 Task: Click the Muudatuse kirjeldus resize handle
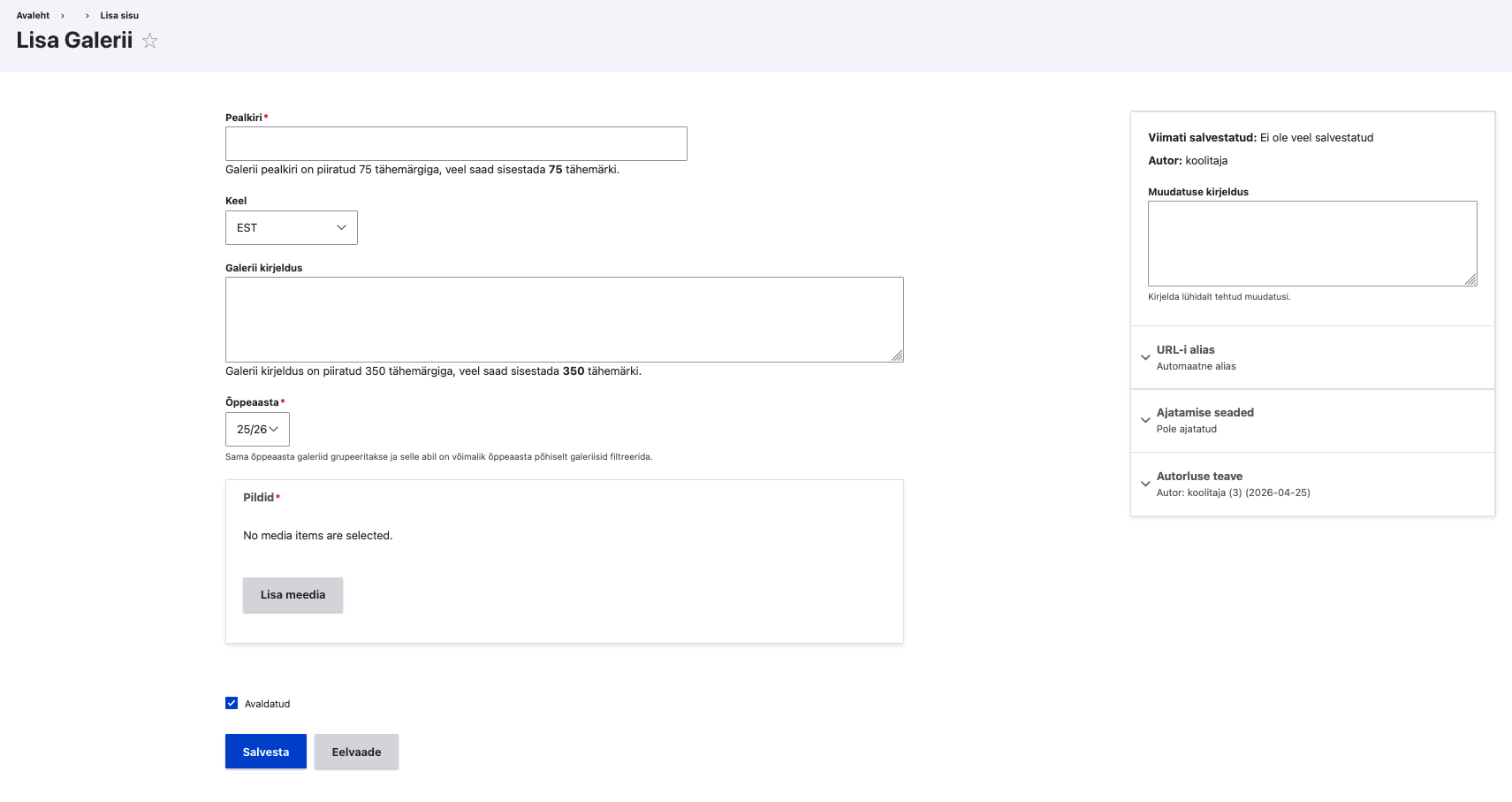point(1470,279)
